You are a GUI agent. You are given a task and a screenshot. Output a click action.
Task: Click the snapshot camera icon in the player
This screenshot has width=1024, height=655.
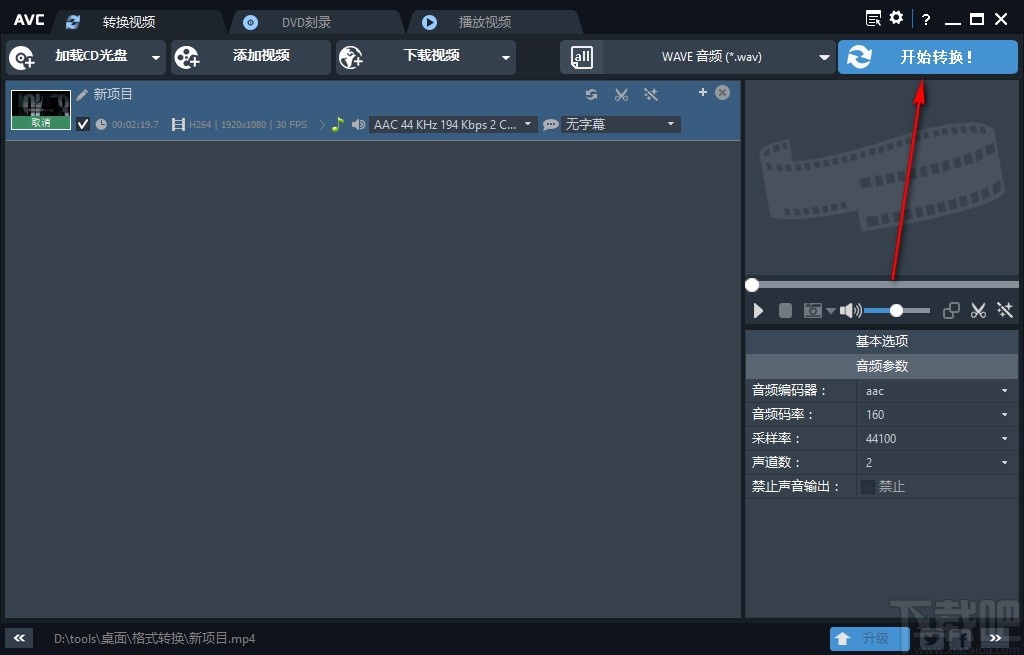coord(812,311)
